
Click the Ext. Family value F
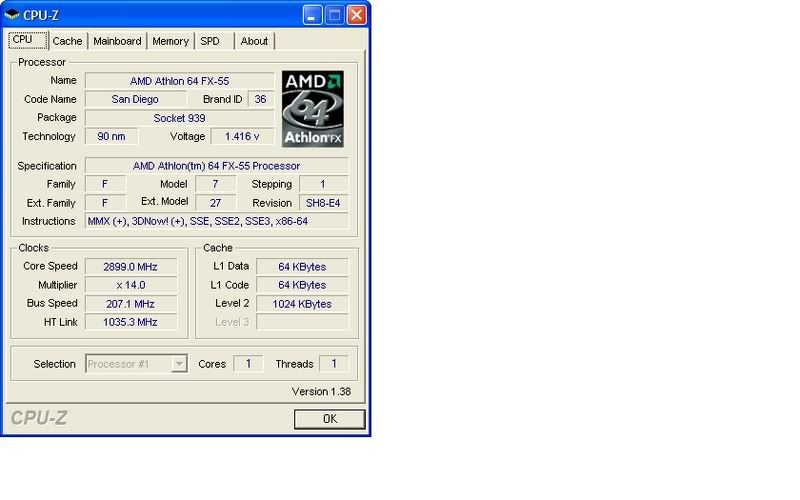[x=105, y=203]
